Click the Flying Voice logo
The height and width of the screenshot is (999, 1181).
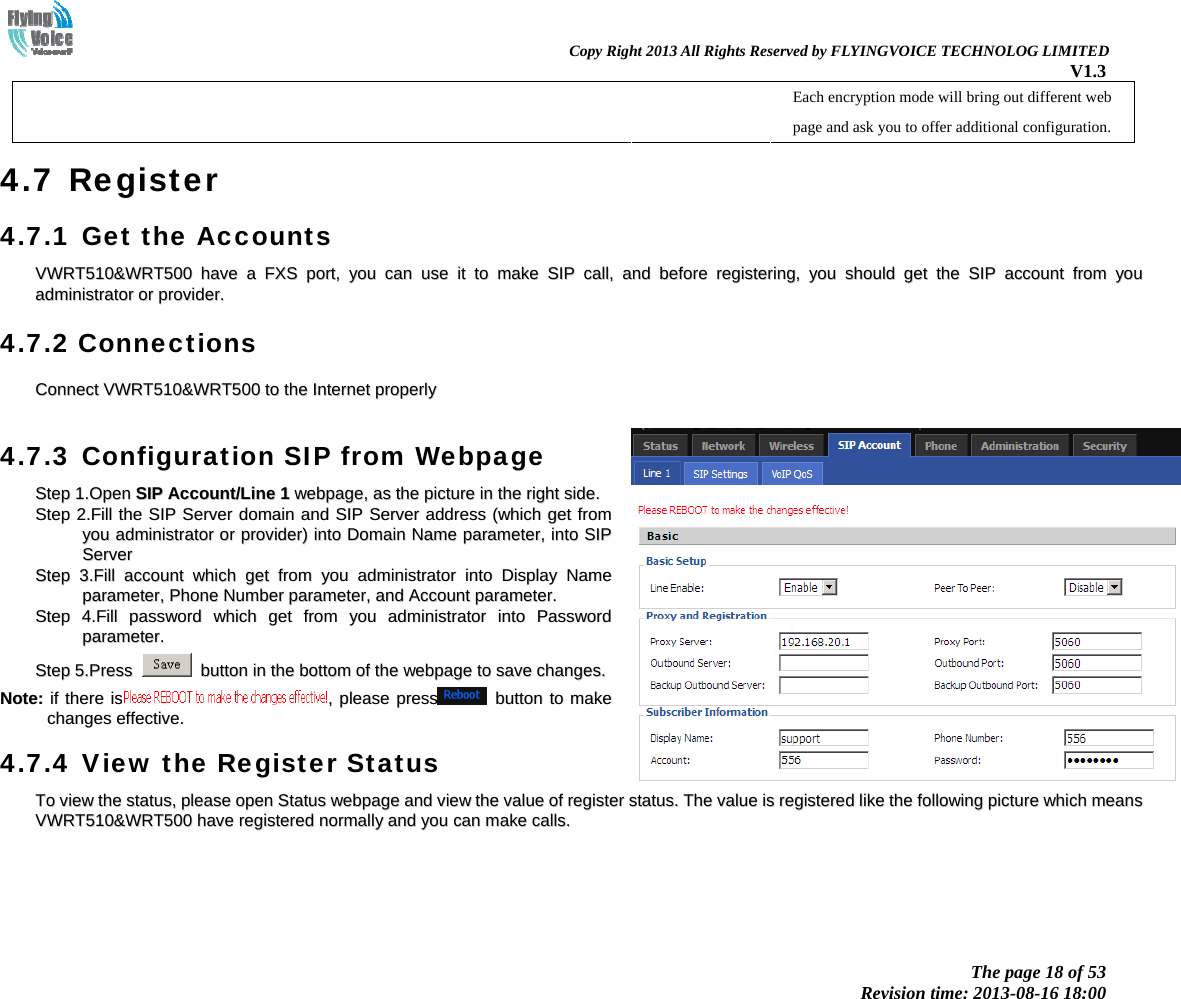click(x=40, y=29)
